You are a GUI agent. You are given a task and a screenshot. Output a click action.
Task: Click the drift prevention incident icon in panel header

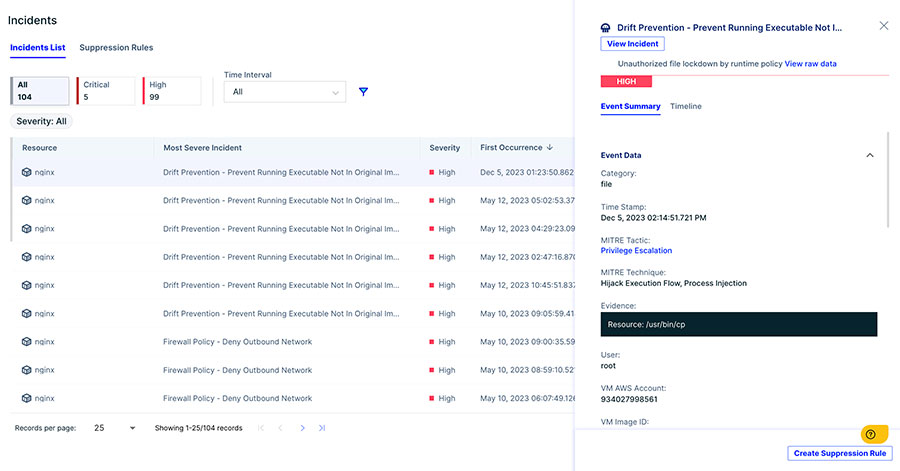606,28
